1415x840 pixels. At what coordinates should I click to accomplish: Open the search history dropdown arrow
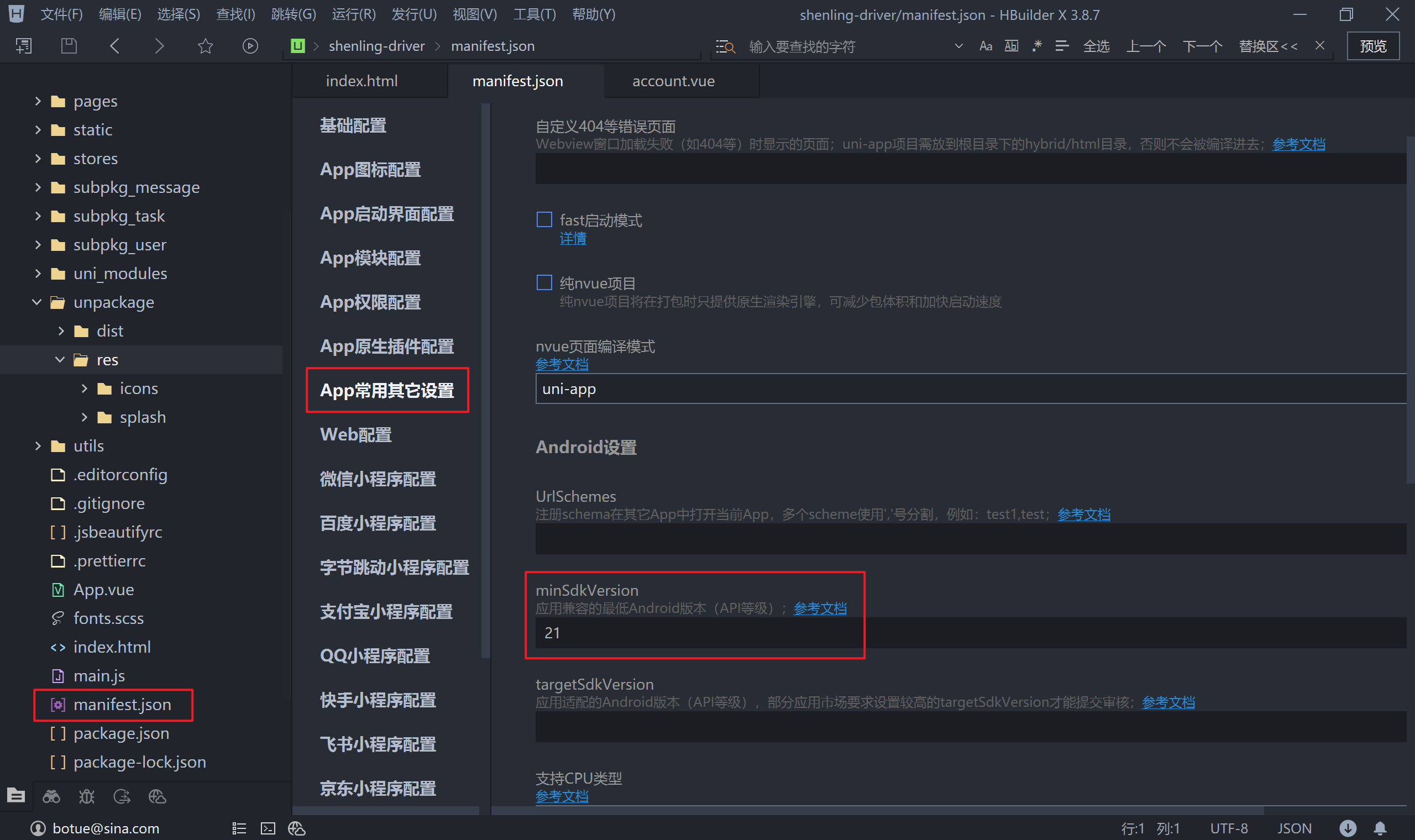click(958, 46)
